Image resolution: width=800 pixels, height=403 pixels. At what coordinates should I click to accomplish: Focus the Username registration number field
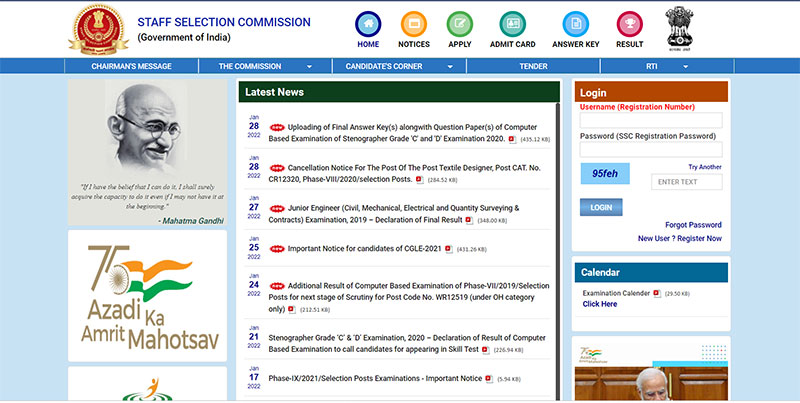coord(651,120)
